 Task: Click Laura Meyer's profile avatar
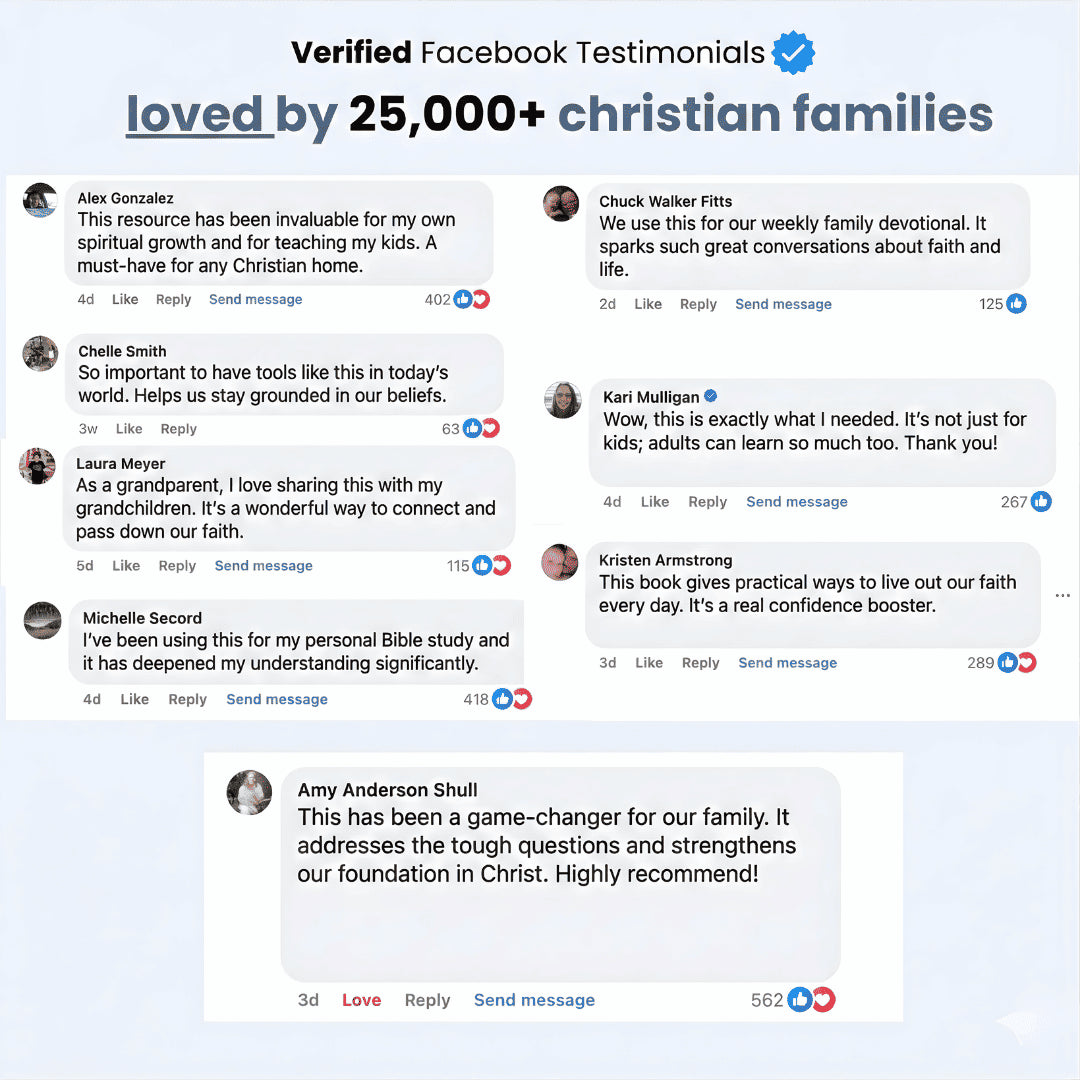pos(38,466)
